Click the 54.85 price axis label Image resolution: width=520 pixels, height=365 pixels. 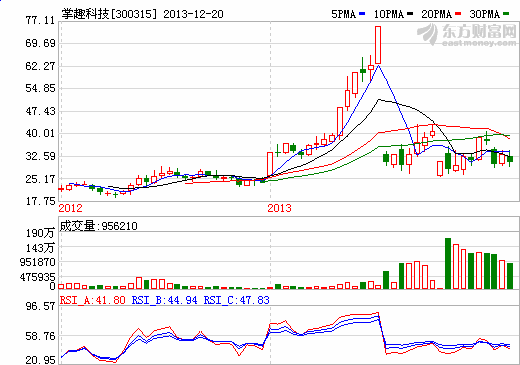(40, 88)
